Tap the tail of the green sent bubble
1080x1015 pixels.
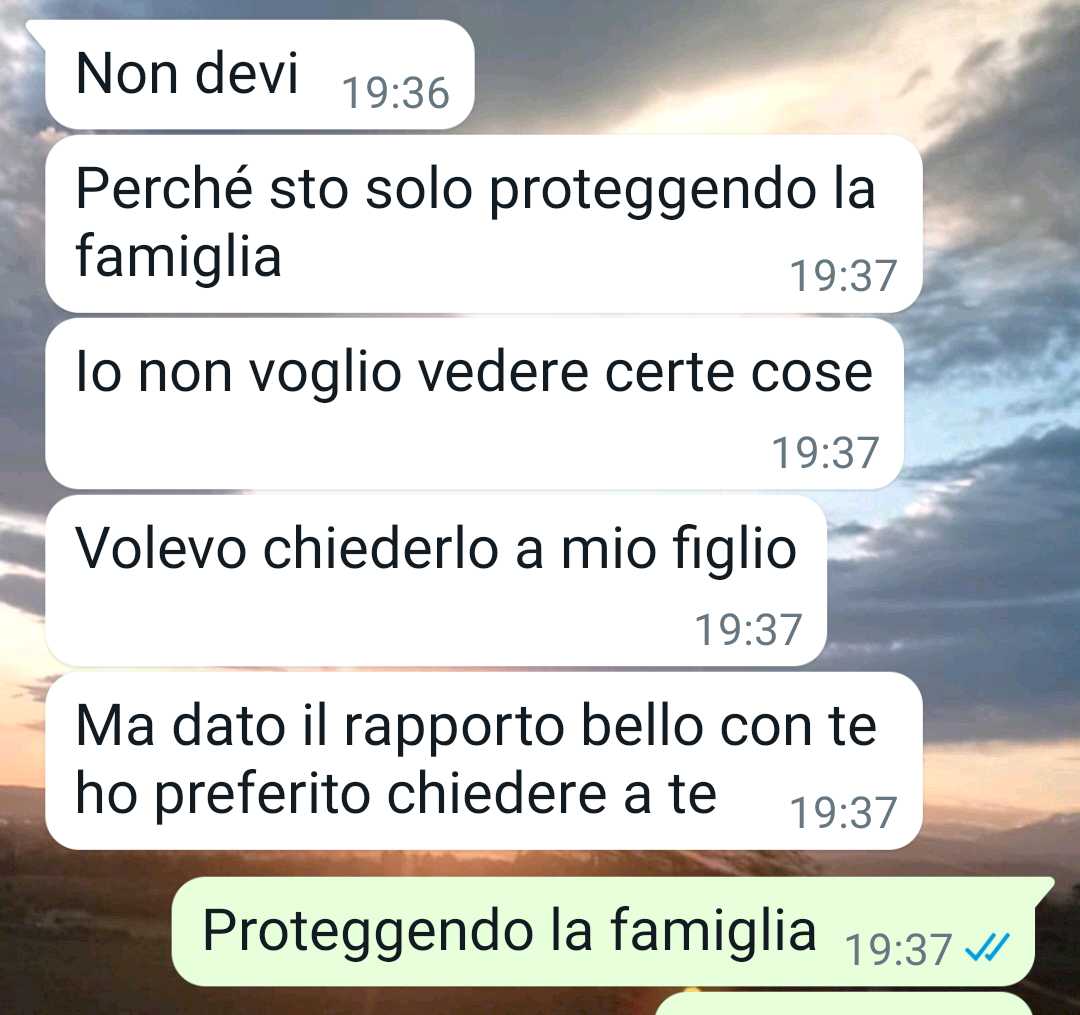[x=1044, y=887]
